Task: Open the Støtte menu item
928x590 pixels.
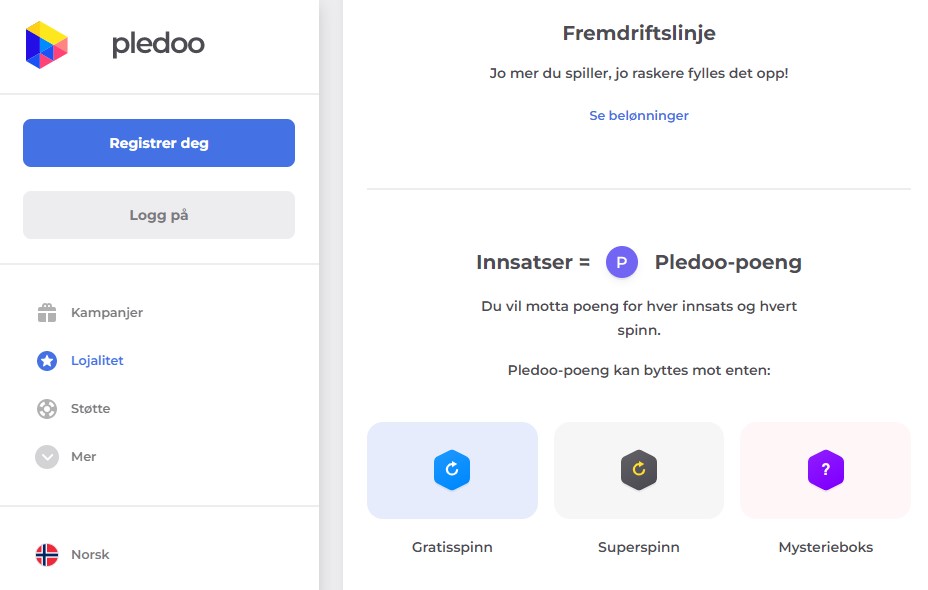Action: click(x=91, y=409)
